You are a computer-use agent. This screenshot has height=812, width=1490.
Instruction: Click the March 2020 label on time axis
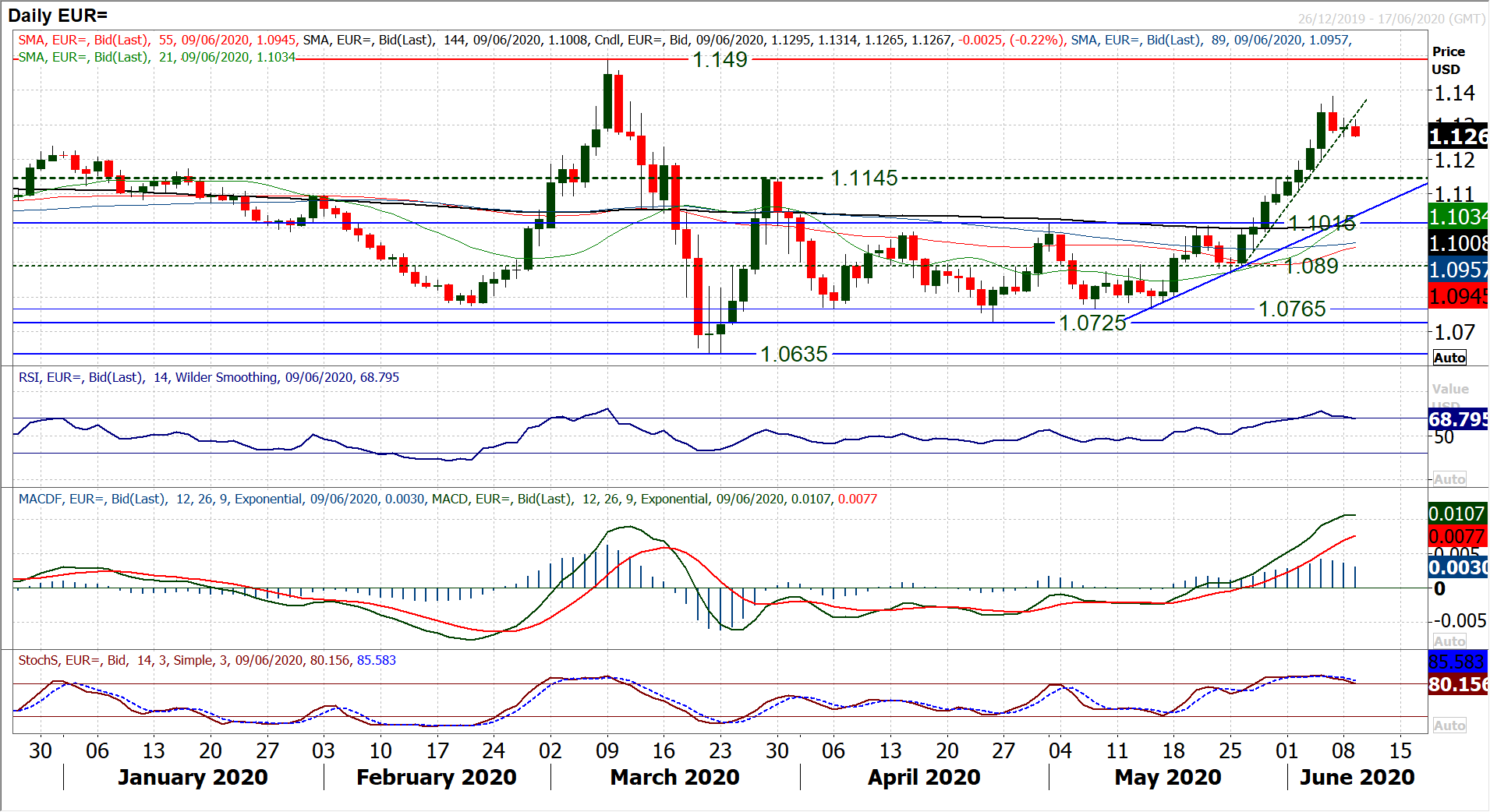point(674,778)
